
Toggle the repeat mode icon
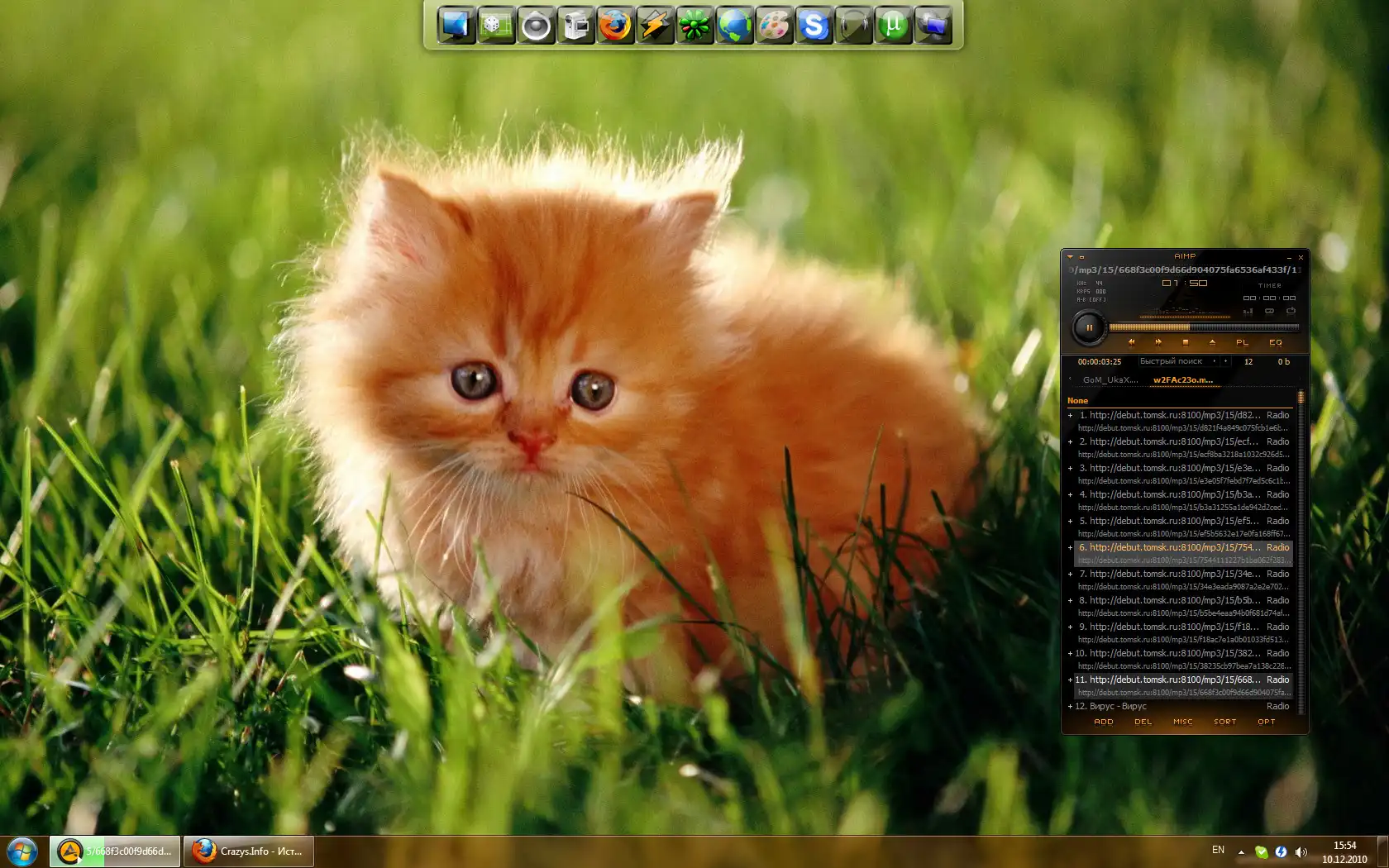tap(1291, 311)
